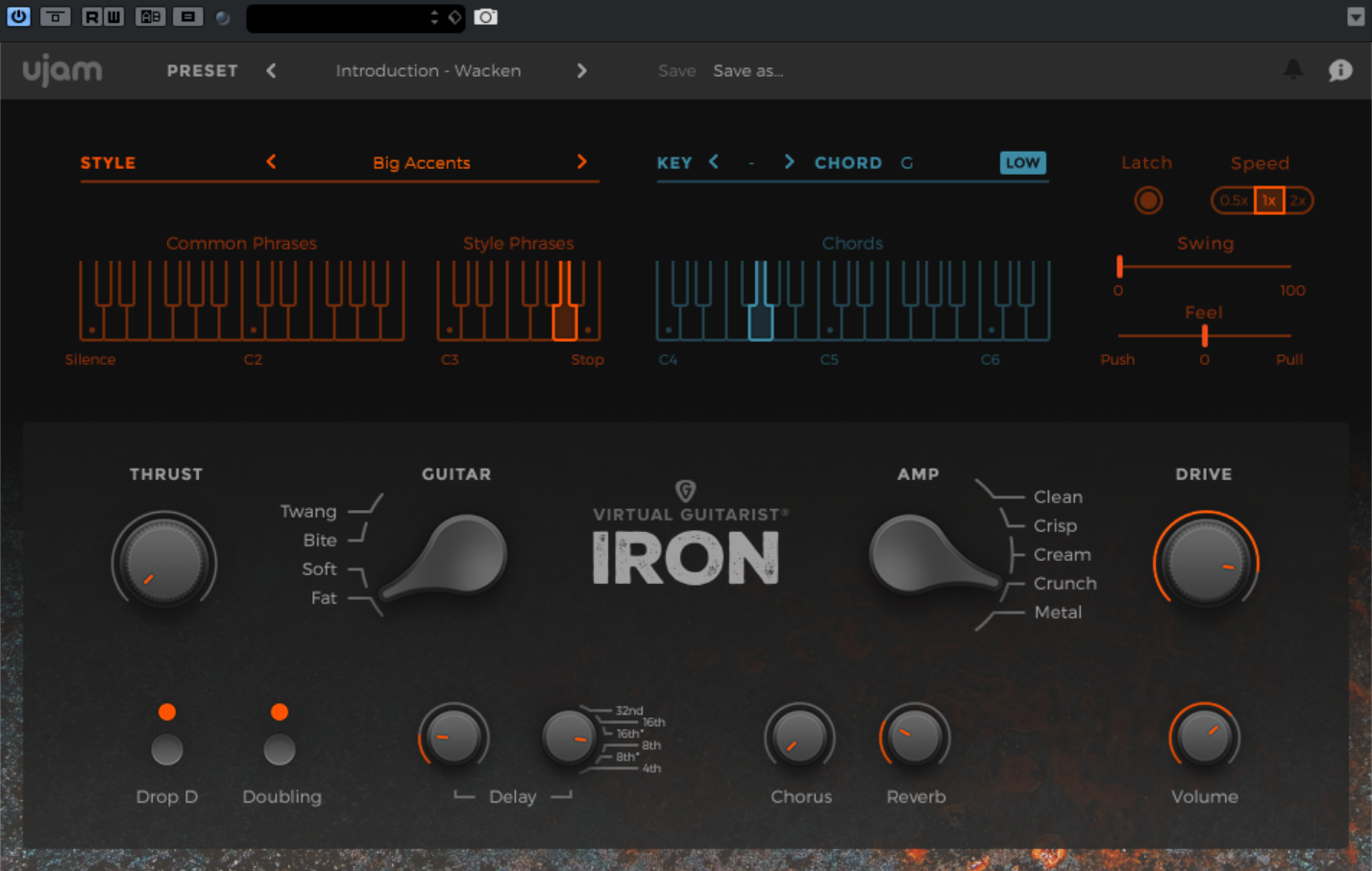Go to previous preset arrow
The image size is (1372, 871).
point(271,70)
